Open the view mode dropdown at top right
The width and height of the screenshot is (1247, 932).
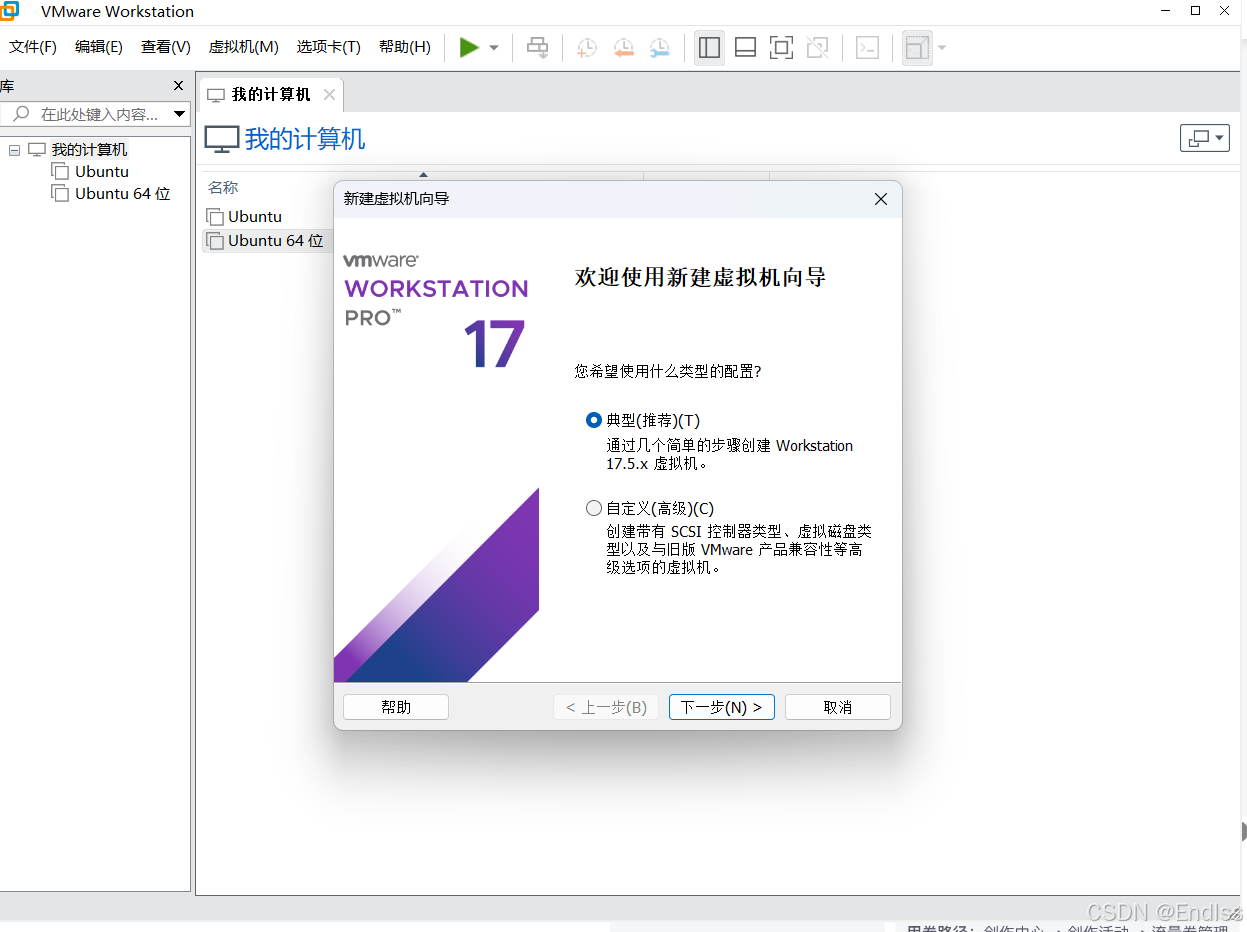[1205, 138]
